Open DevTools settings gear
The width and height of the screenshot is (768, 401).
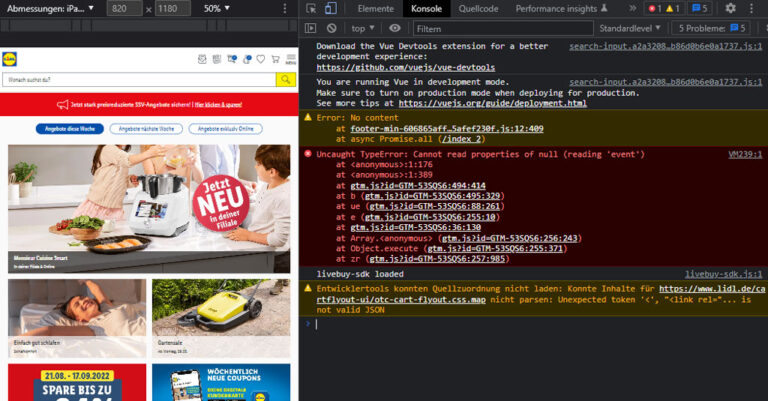[730, 8]
